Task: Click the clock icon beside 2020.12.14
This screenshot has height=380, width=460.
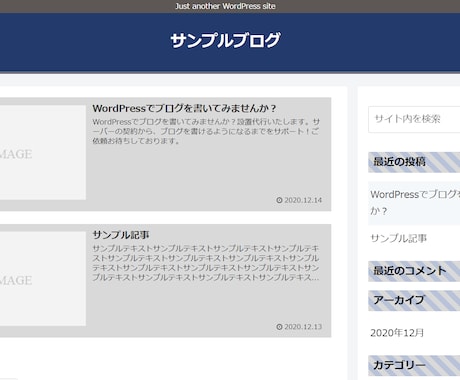Action: 279,200
